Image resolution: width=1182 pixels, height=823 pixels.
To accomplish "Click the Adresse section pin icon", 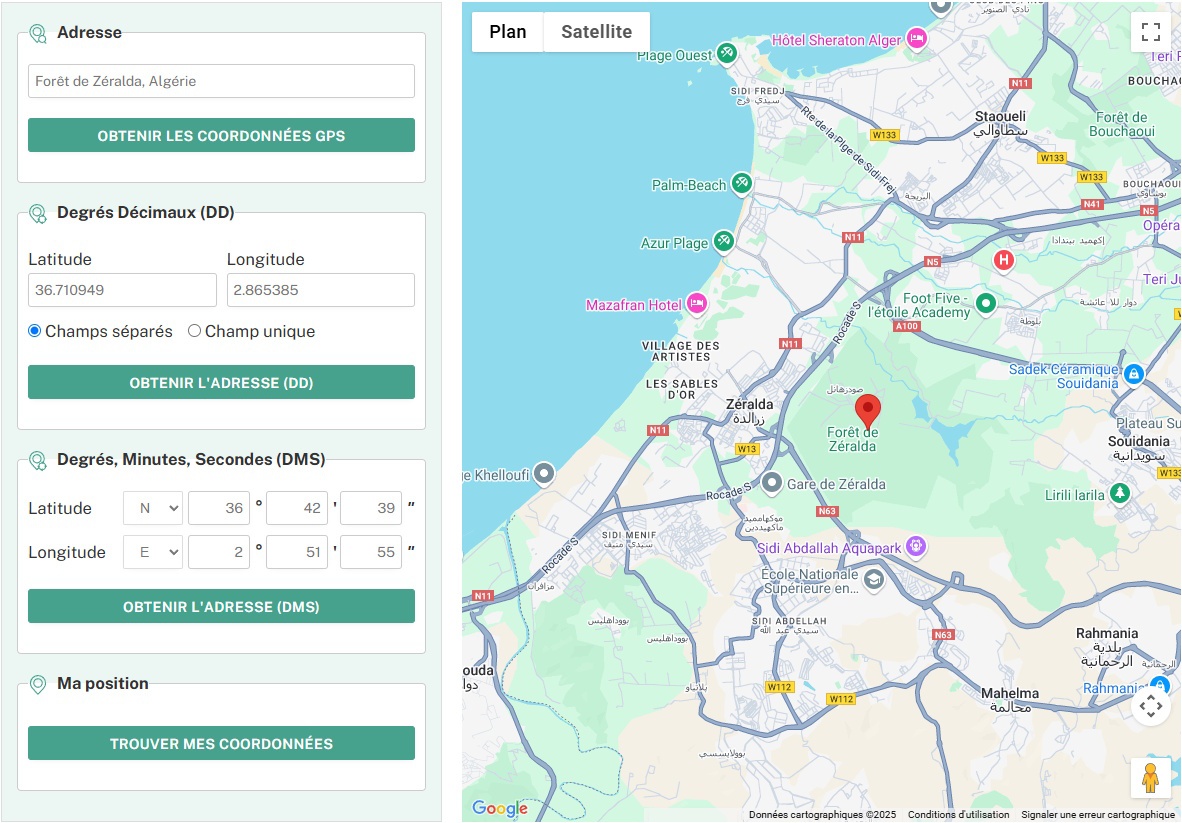I will coord(38,33).
